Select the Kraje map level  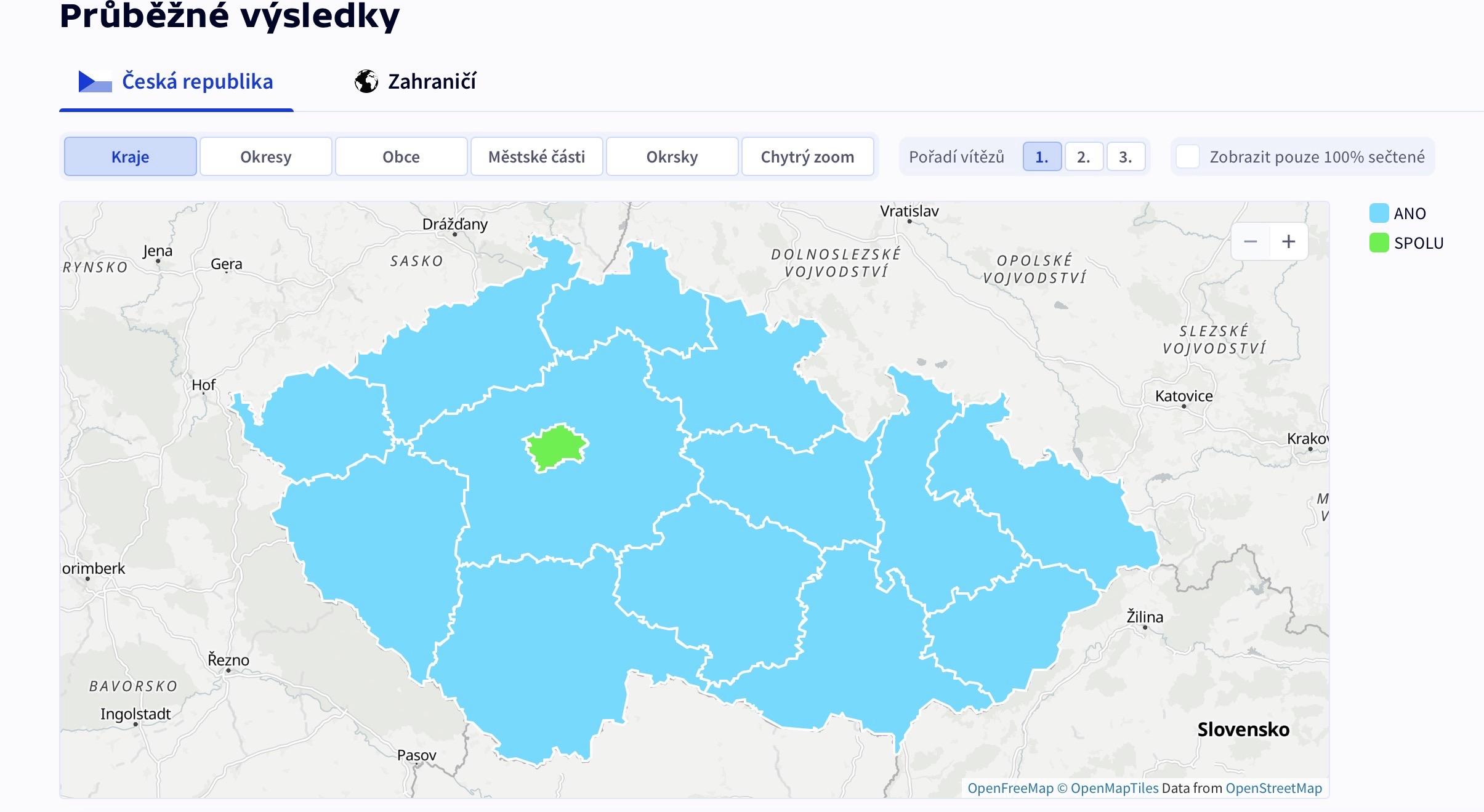[x=131, y=157]
